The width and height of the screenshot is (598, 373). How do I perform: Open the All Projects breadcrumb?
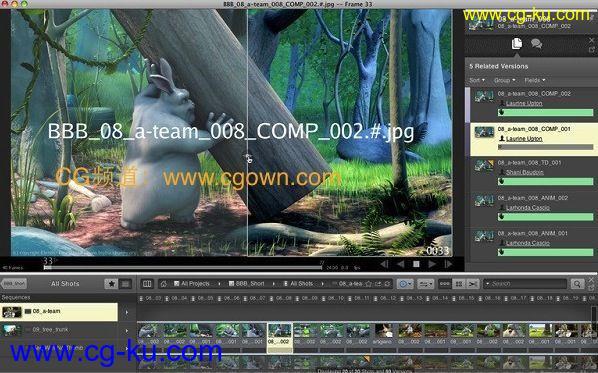coord(192,284)
